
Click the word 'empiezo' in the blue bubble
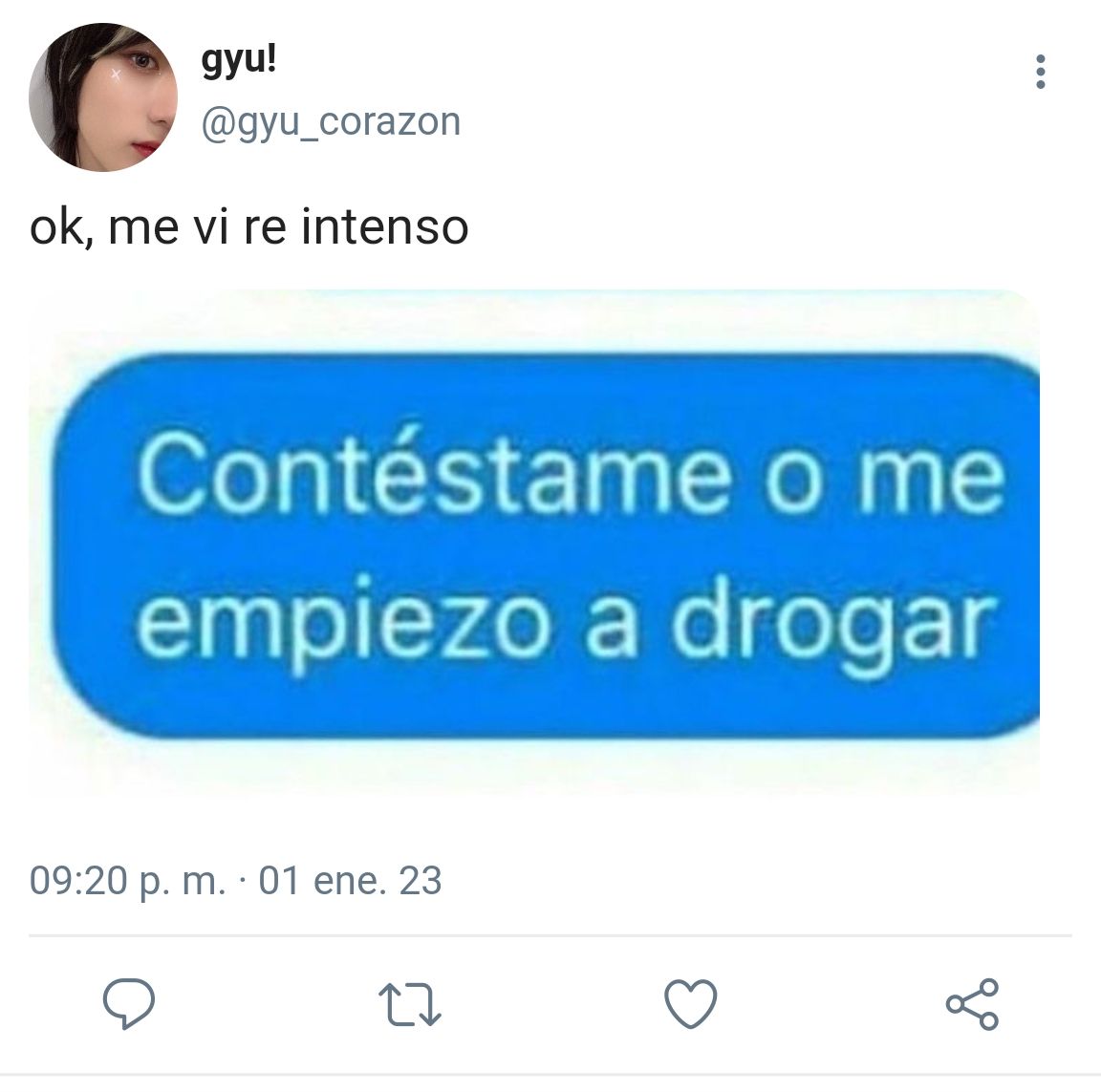point(343,624)
